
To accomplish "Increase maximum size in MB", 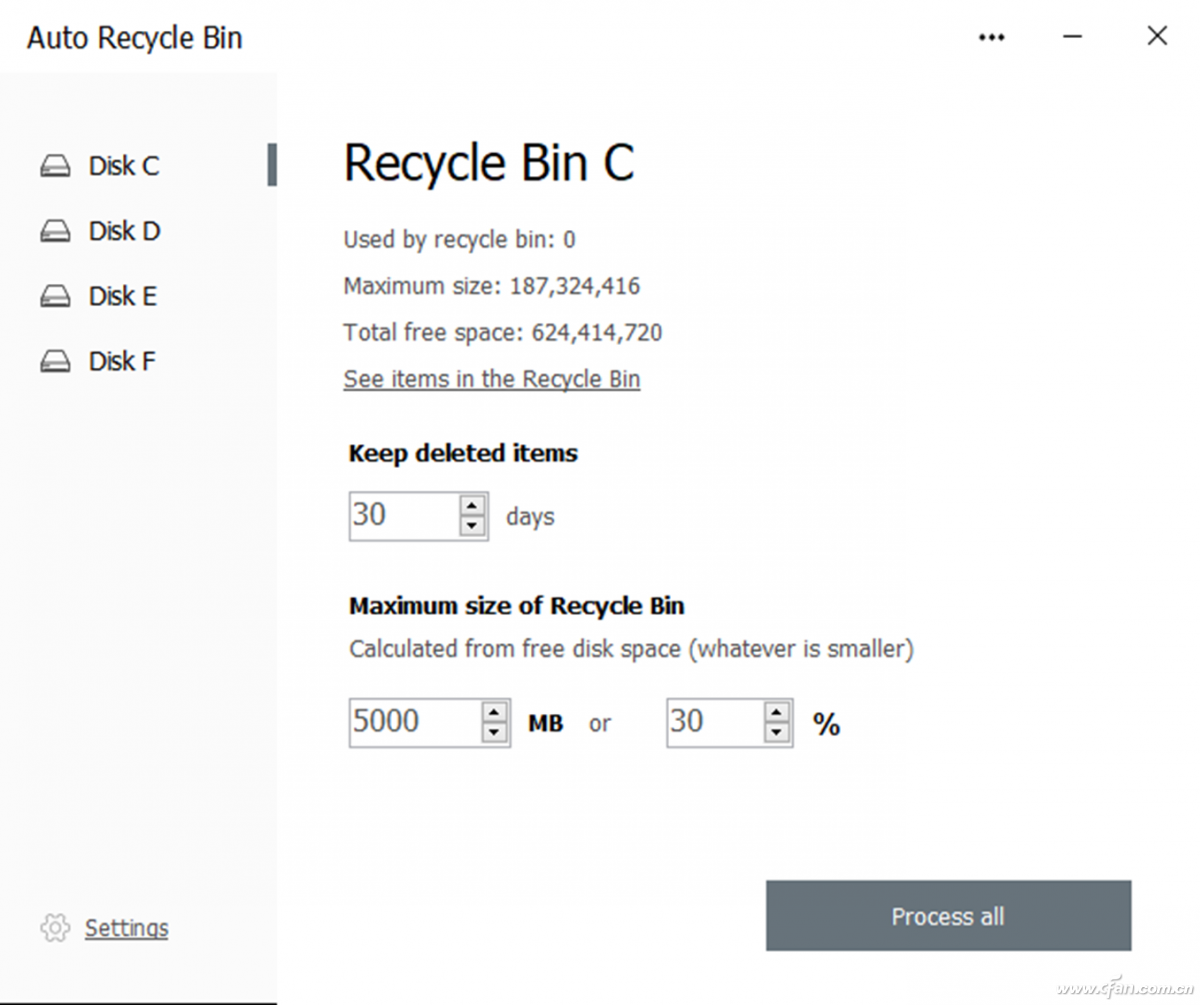I will tap(495, 712).
